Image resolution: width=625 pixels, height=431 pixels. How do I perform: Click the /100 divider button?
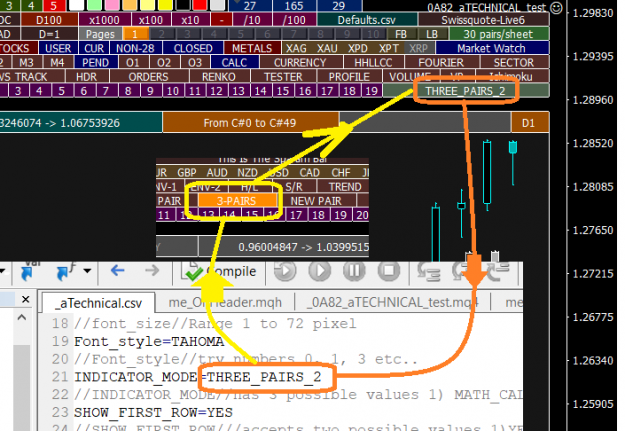pyautogui.click(x=294, y=20)
